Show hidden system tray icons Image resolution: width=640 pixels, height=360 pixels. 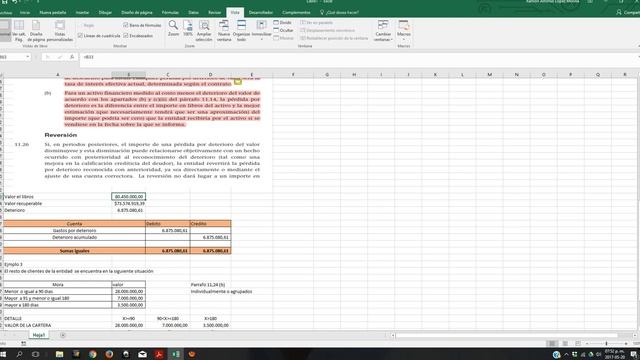pyautogui.click(x=566, y=354)
